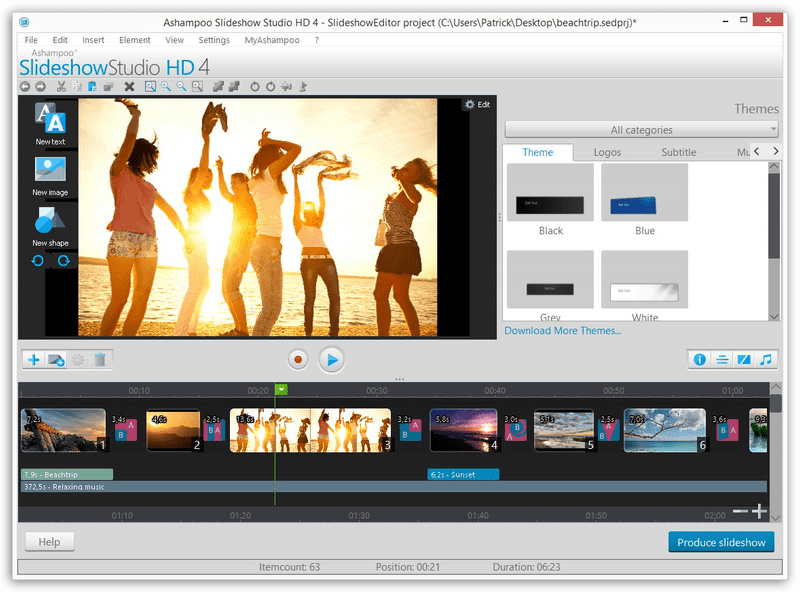The width and height of the screenshot is (800, 592).
Task: Click the gear Edit button on preview
Action: 477,105
